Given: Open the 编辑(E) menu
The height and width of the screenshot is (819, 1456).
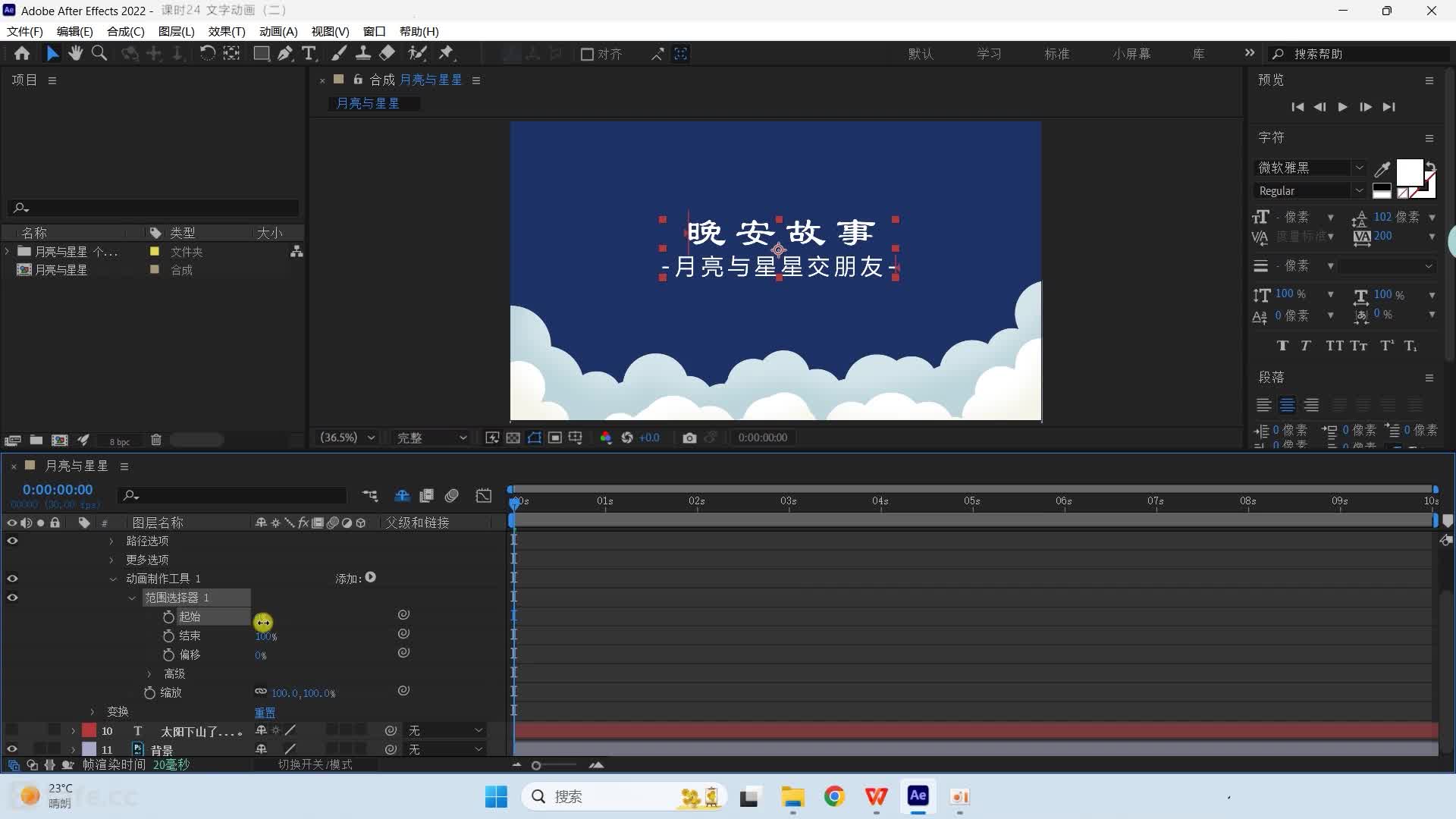Looking at the screenshot, I should coord(74,31).
